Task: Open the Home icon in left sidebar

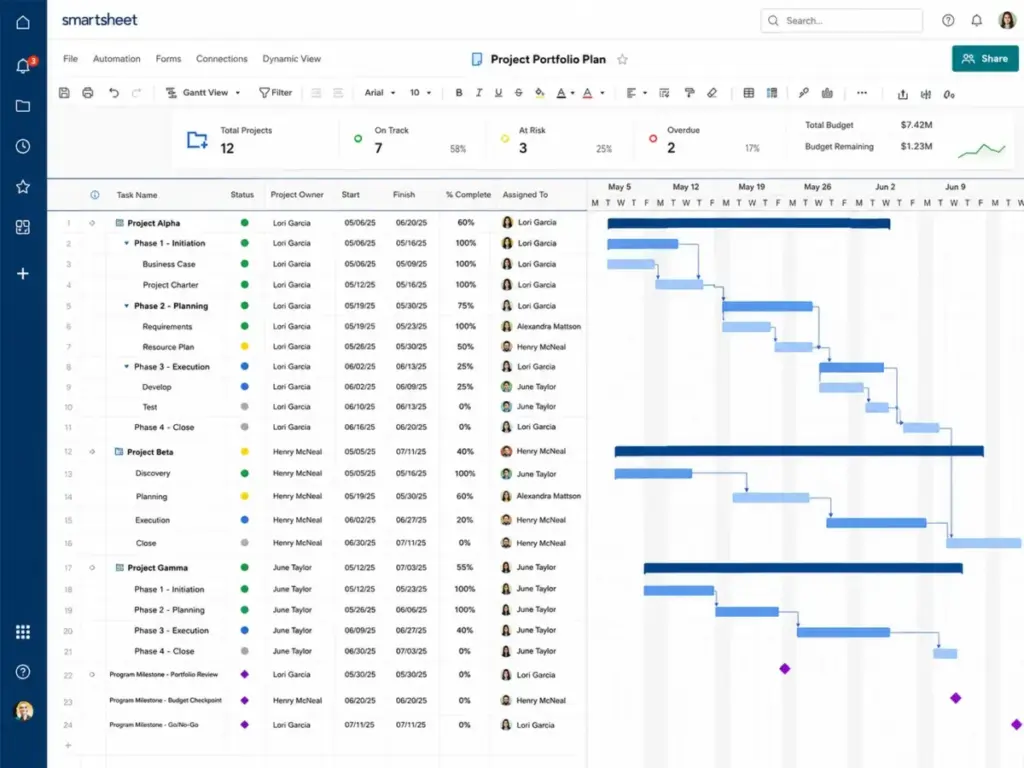Action: 23,22
